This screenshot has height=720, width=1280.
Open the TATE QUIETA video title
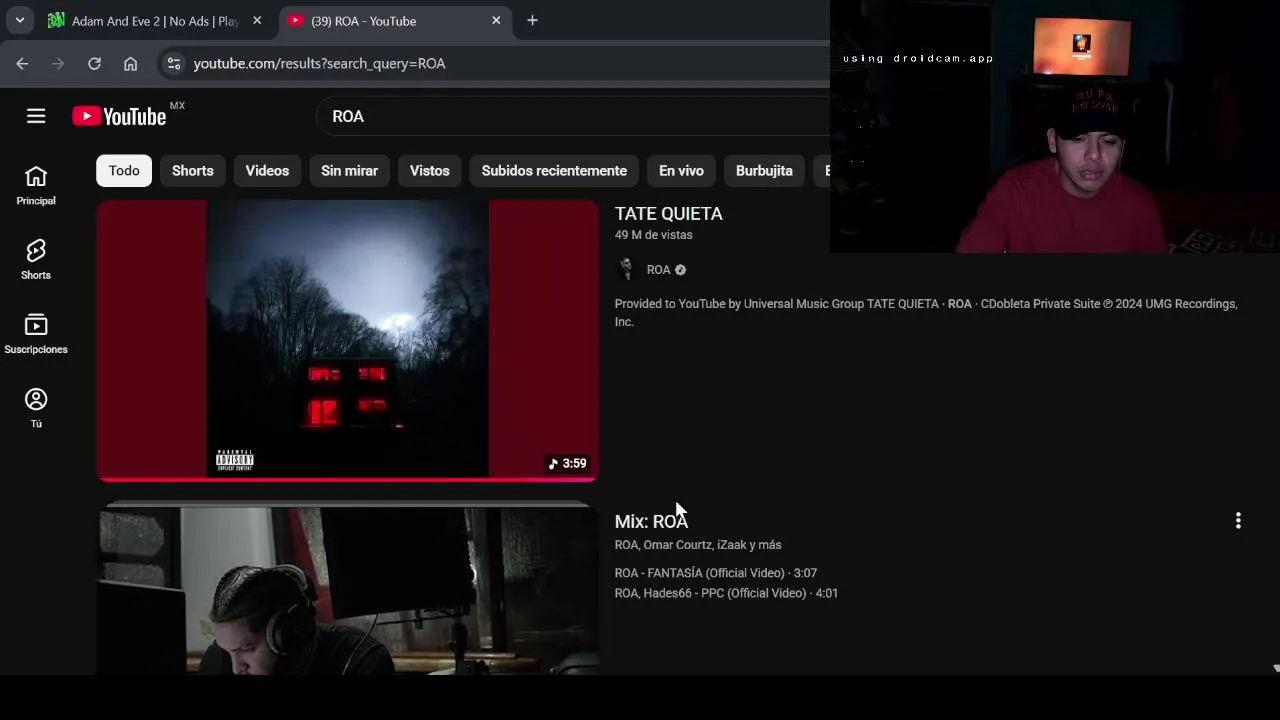pos(668,213)
